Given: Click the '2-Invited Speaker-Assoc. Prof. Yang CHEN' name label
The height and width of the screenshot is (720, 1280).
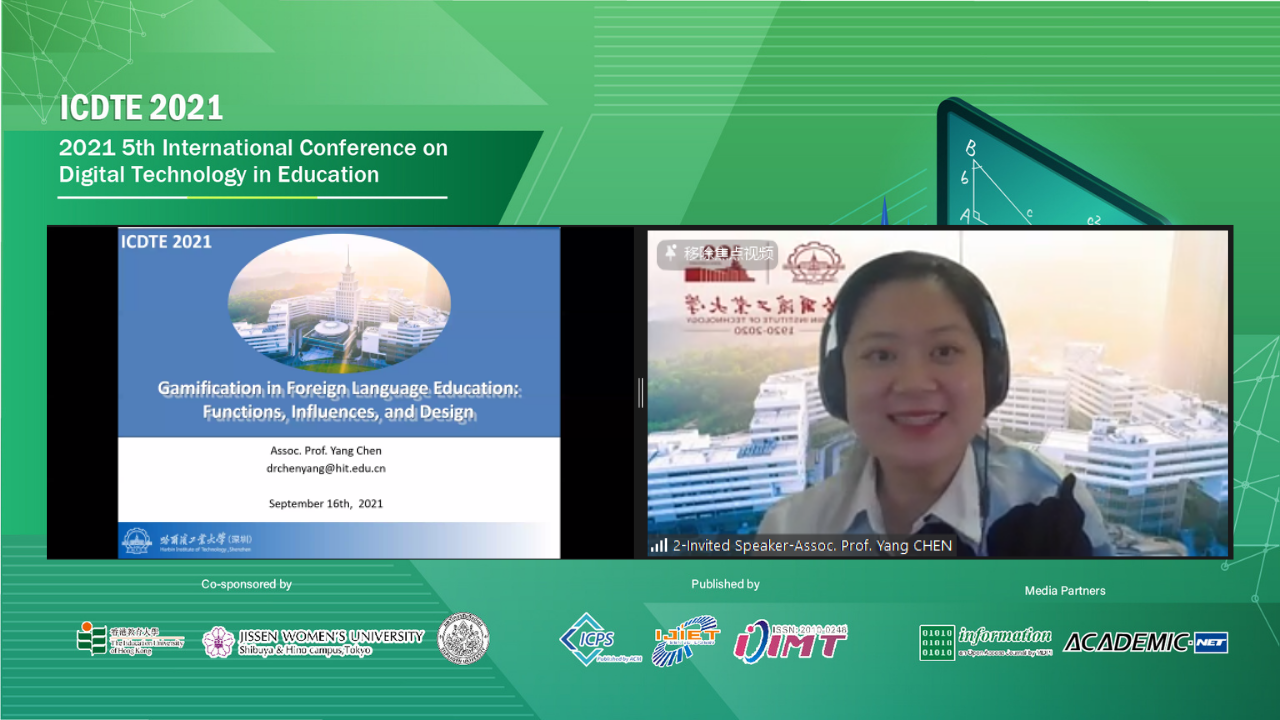Looking at the screenshot, I should pyautogui.click(x=812, y=546).
